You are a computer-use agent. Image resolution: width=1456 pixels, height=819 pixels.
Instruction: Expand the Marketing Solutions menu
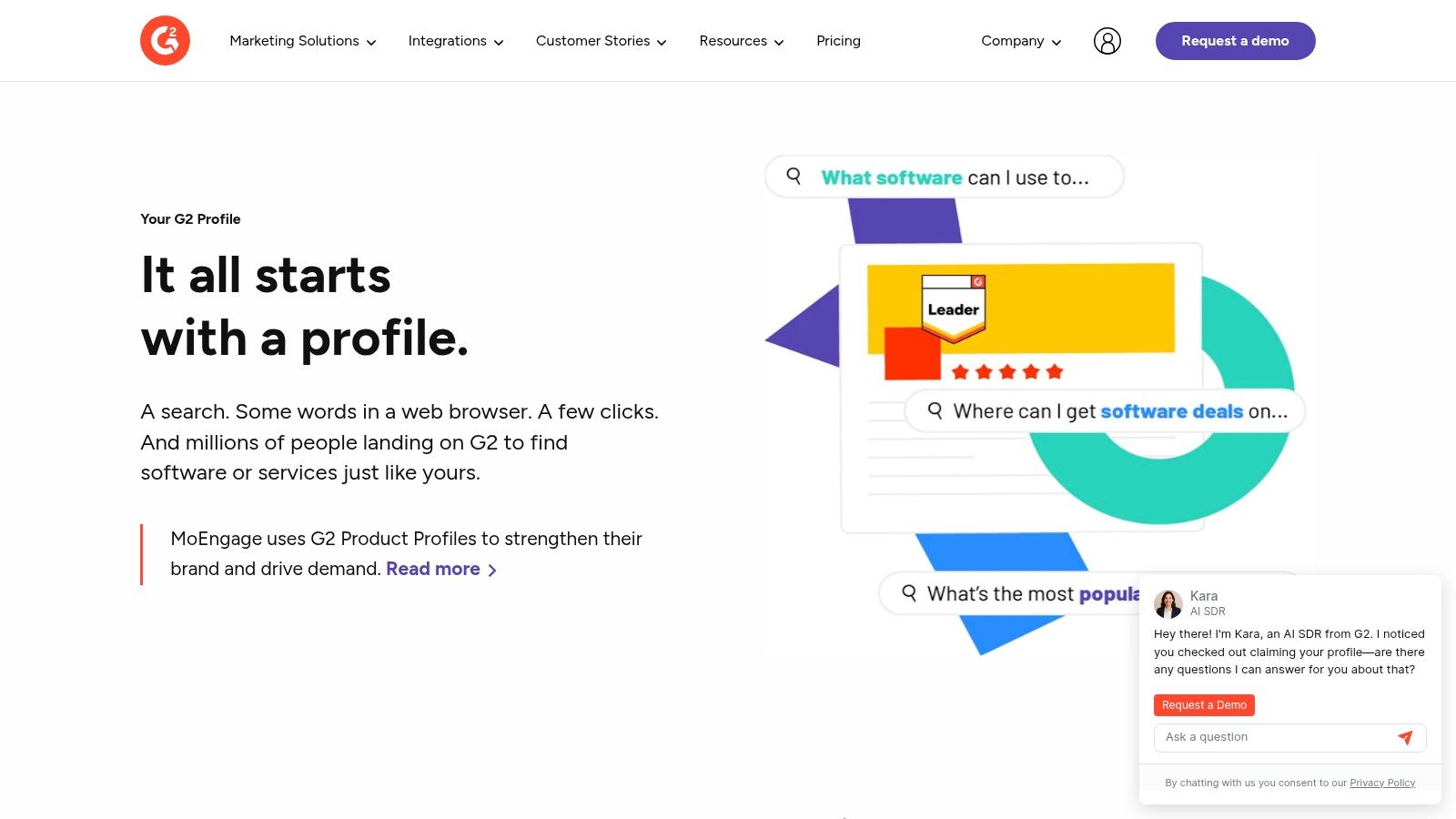pyautogui.click(x=302, y=41)
